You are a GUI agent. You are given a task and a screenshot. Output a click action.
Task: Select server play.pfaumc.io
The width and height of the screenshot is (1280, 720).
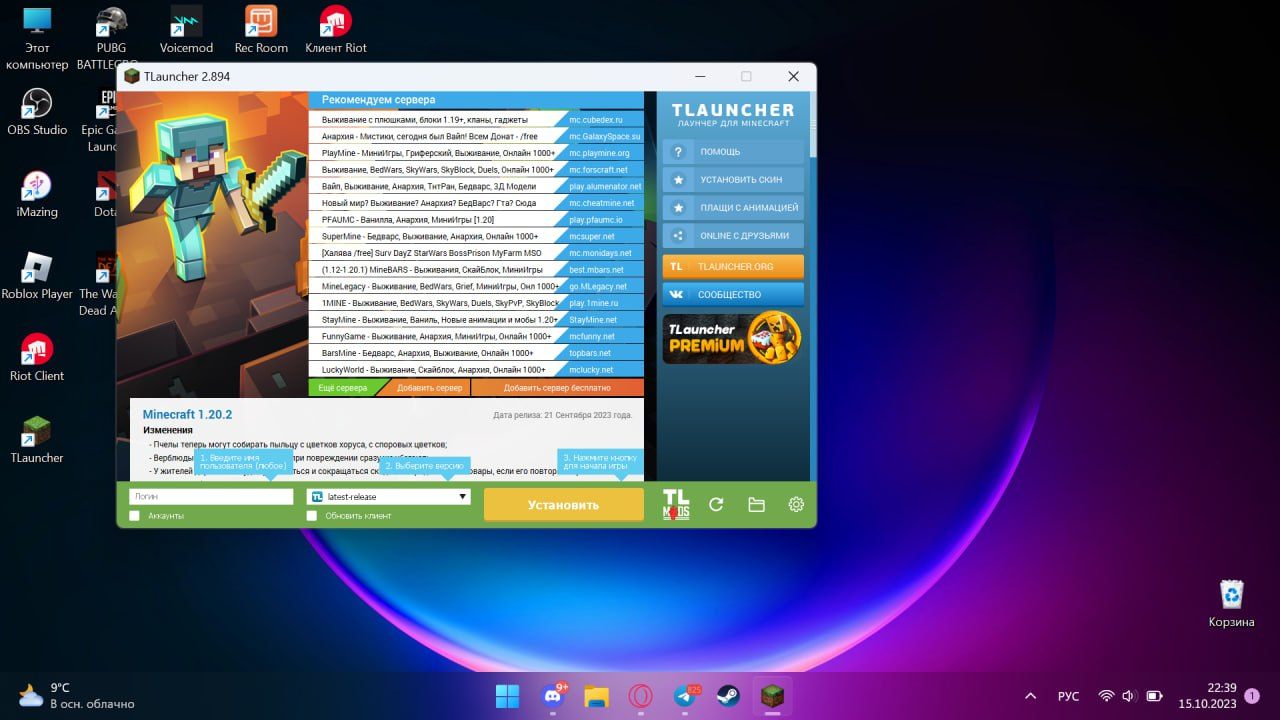(x=476, y=219)
